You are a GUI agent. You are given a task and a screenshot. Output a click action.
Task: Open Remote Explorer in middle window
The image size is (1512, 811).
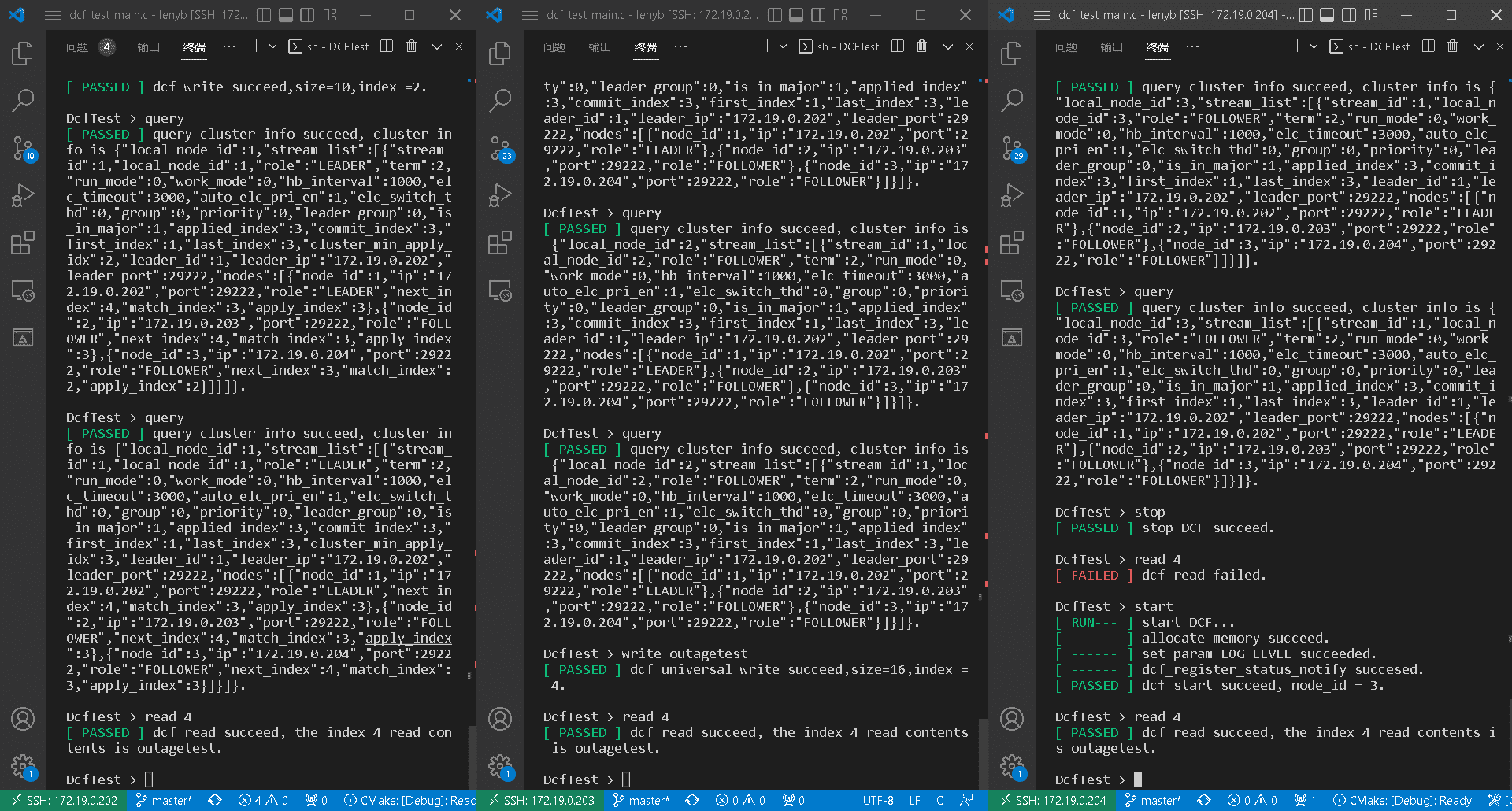(500, 291)
